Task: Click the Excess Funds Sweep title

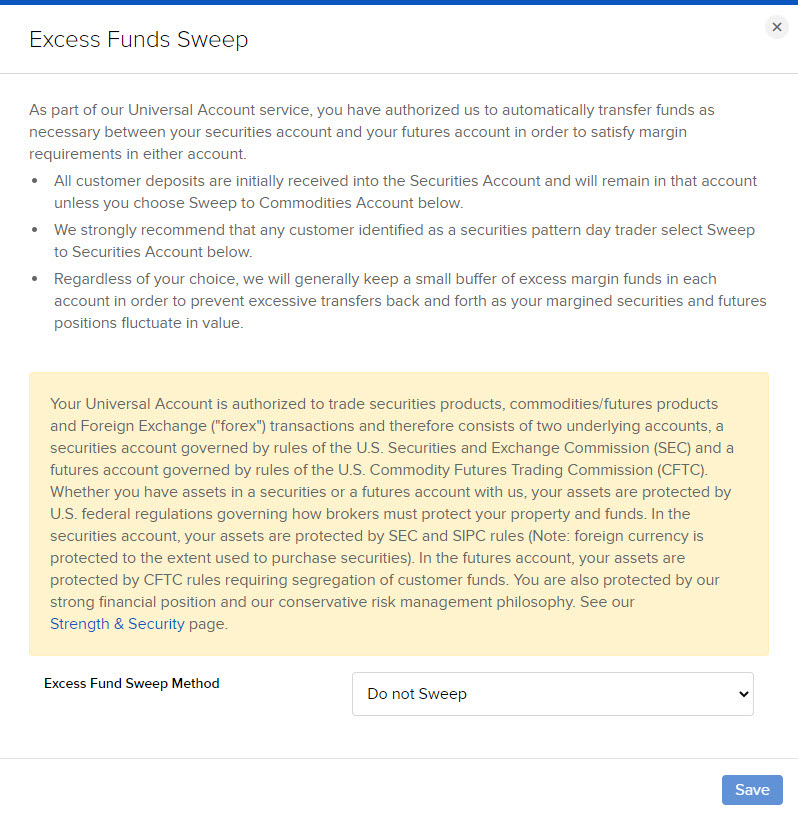Action: pyautogui.click(x=138, y=39)
